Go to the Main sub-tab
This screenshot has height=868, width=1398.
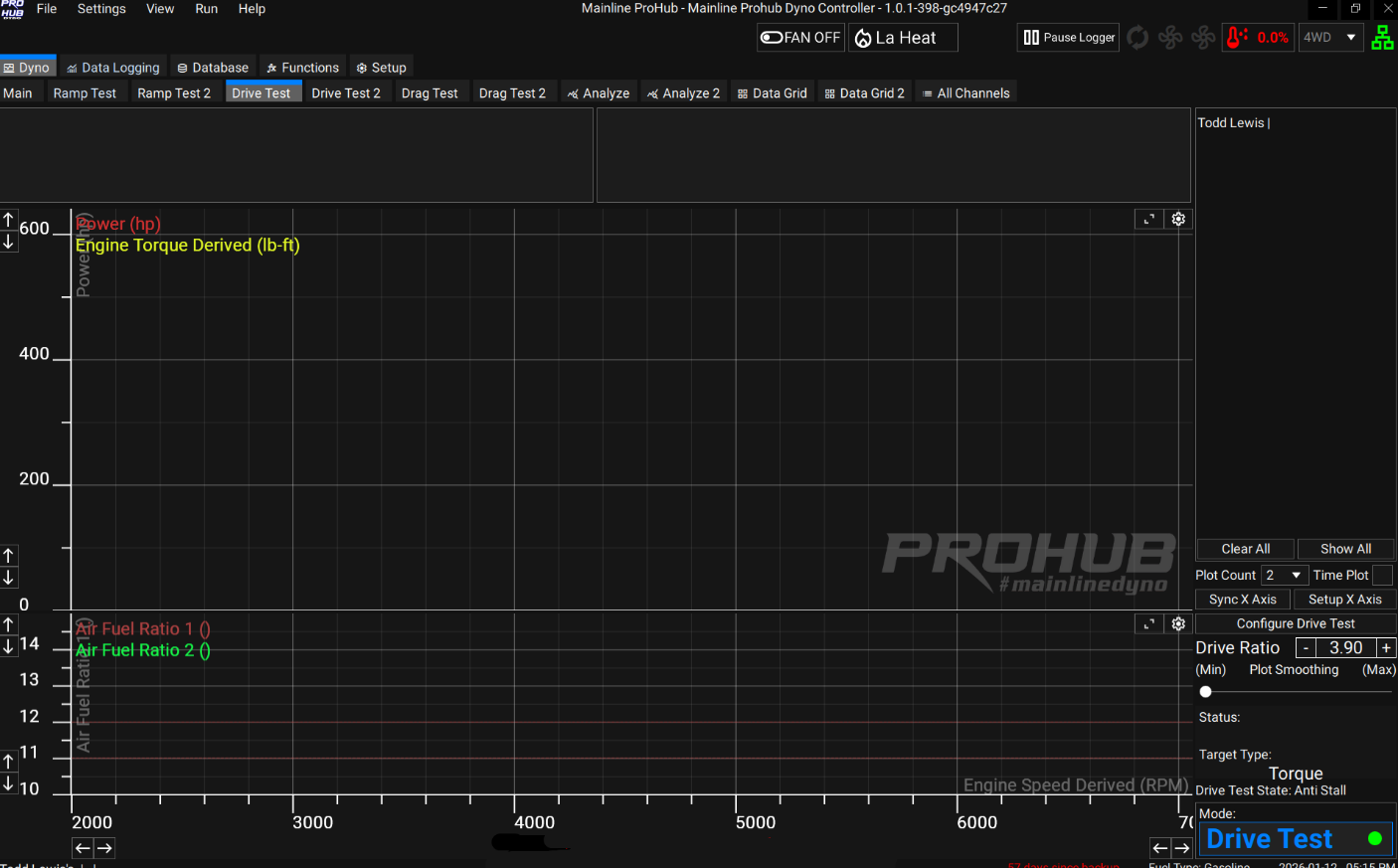point(18,93)
